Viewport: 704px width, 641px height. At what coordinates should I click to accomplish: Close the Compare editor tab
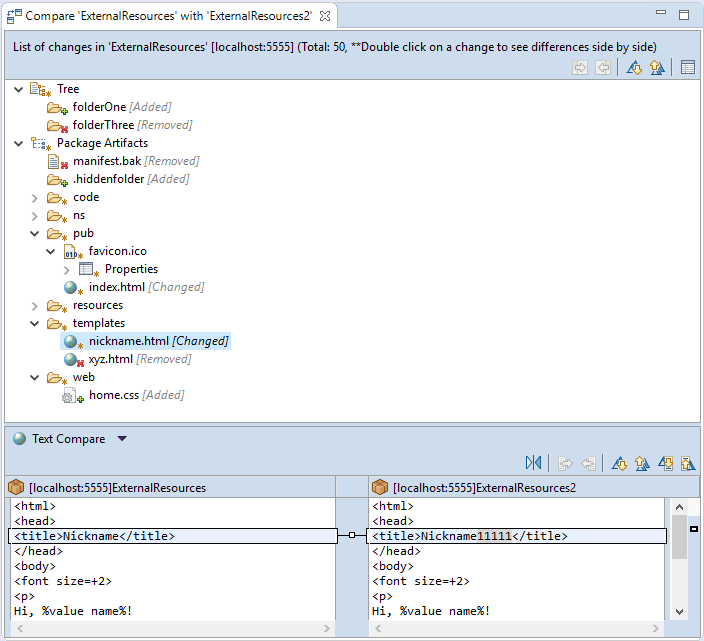click(x=324, y=16)
